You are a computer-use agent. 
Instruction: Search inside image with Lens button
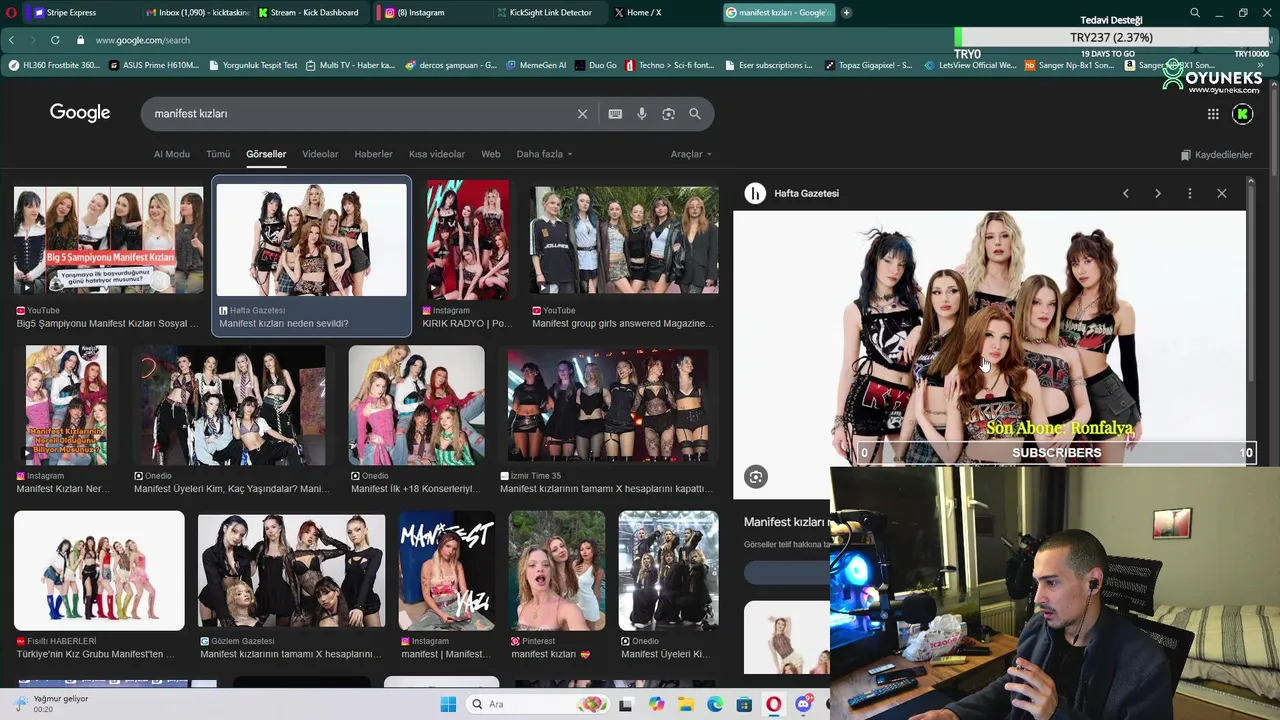(756, 477)
